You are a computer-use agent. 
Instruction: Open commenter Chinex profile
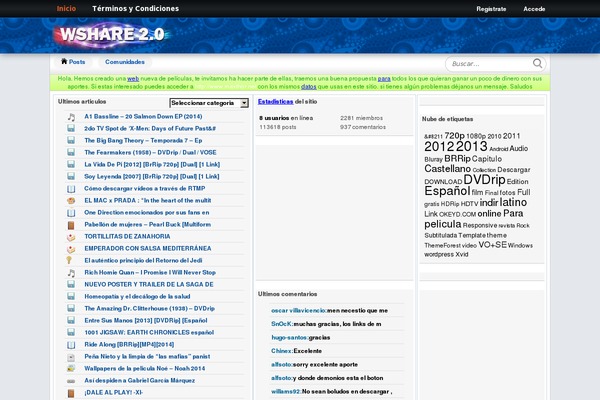click(x=281, y=351)
